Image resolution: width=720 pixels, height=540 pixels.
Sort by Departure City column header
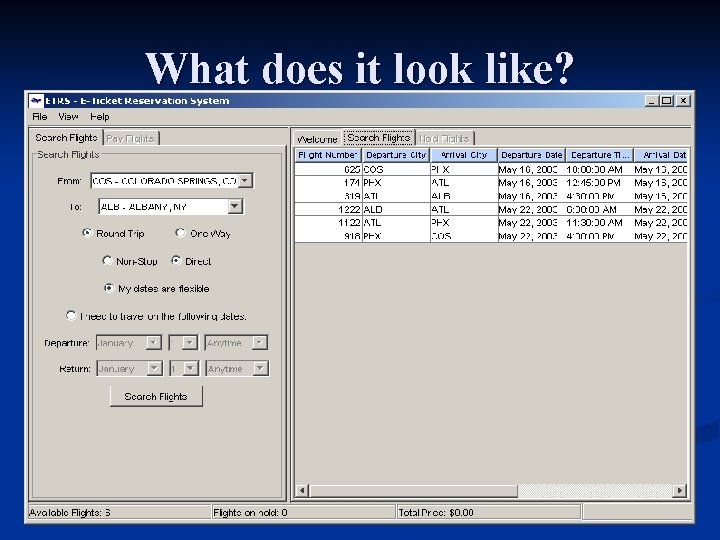396,155
